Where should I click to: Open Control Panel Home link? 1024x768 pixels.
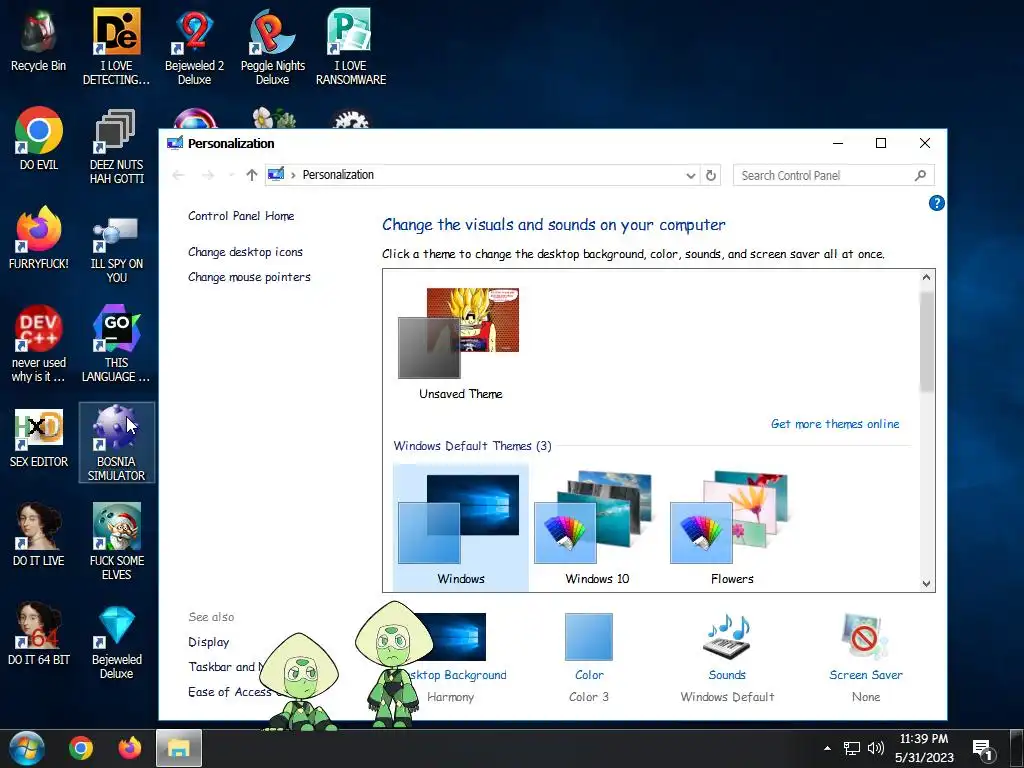tap(241, 216)
